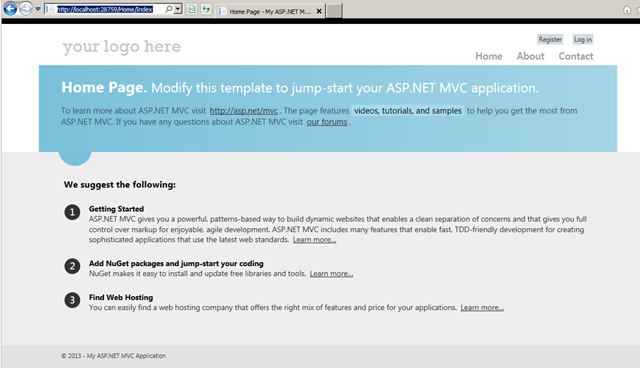Click the search magnifier icon in address bar
The image size is (640, 368).
(168, 9)
